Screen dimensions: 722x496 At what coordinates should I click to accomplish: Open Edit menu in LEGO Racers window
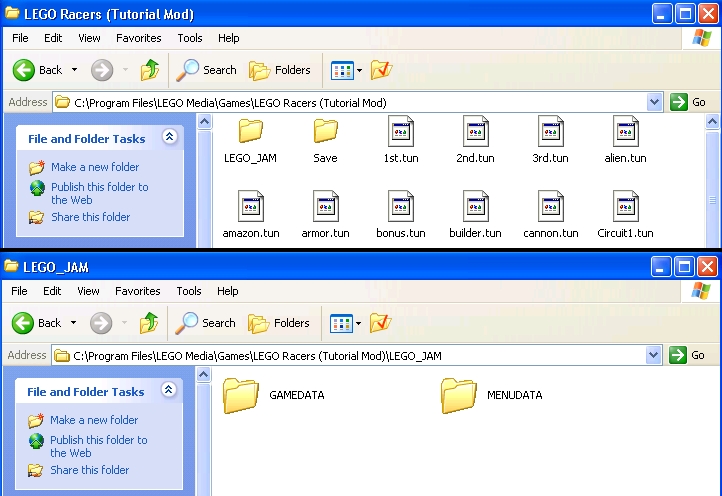53,38
